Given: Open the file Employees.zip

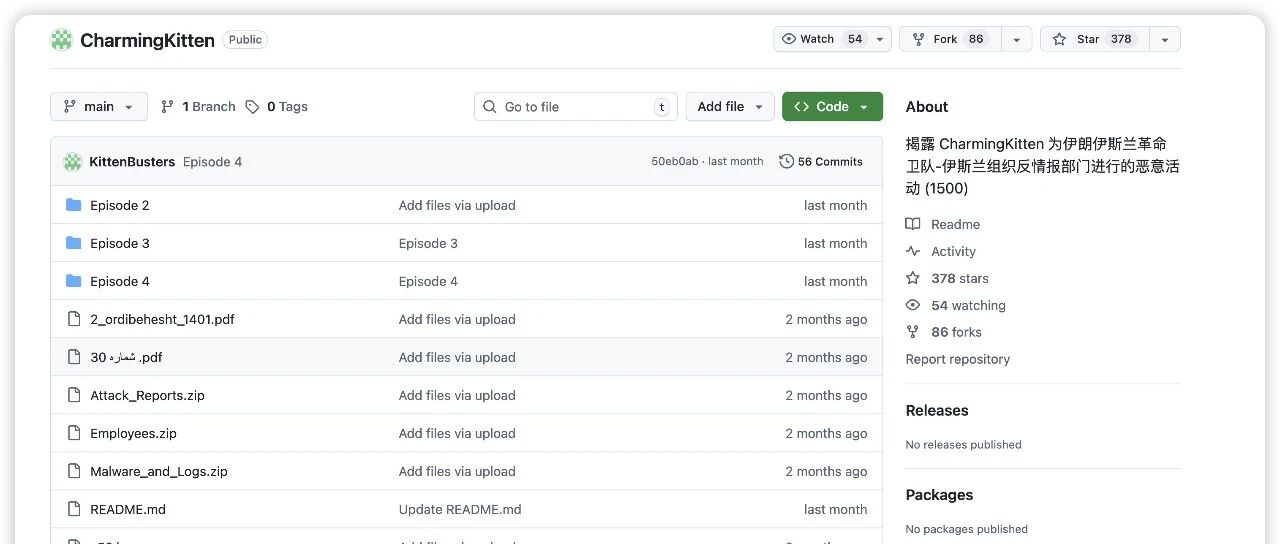Looking at the screenshot, I should tap(133, 433).
